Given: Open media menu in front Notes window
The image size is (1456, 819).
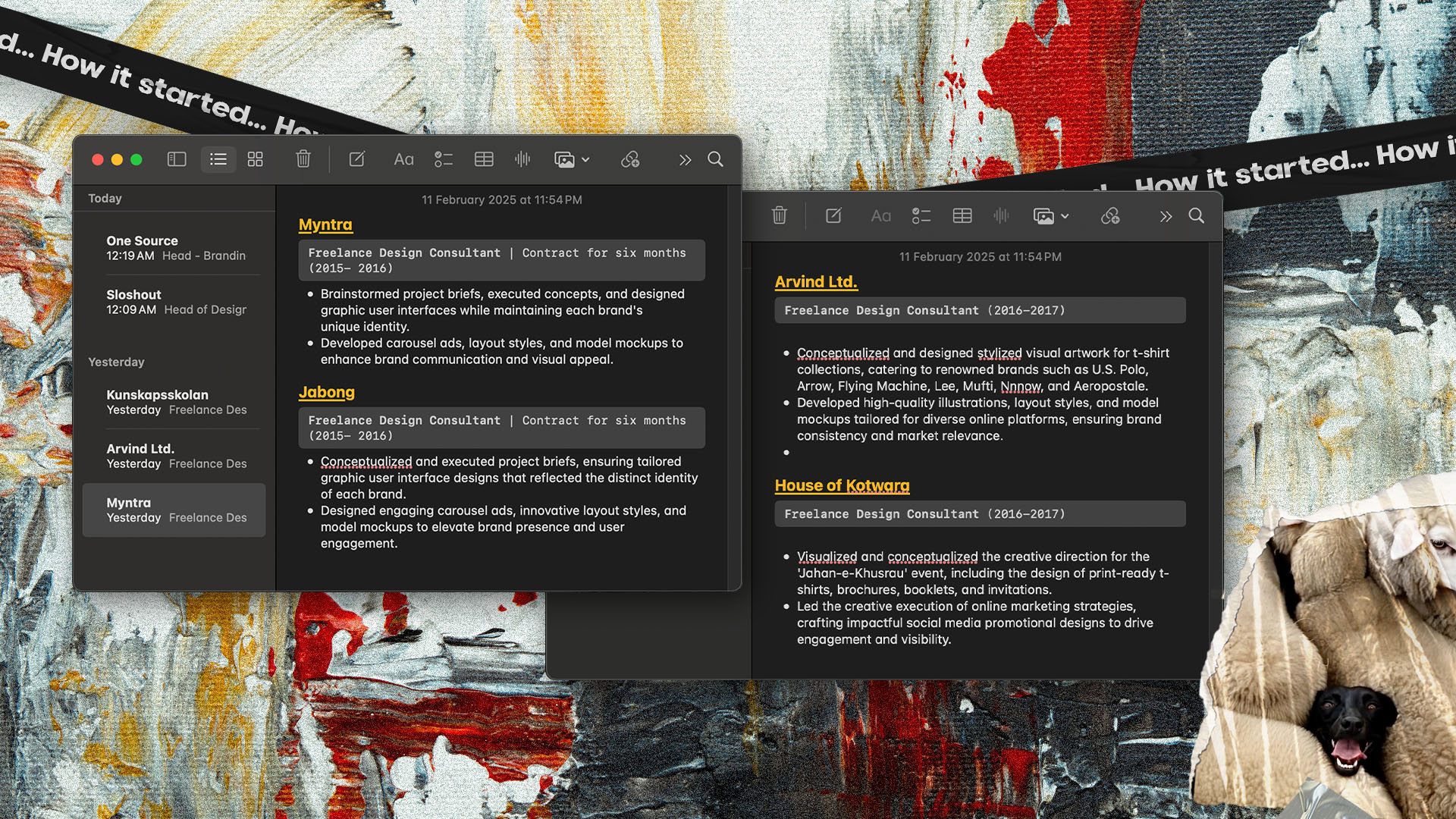Looking at the screenshot, I should click(x=572, y=159).
